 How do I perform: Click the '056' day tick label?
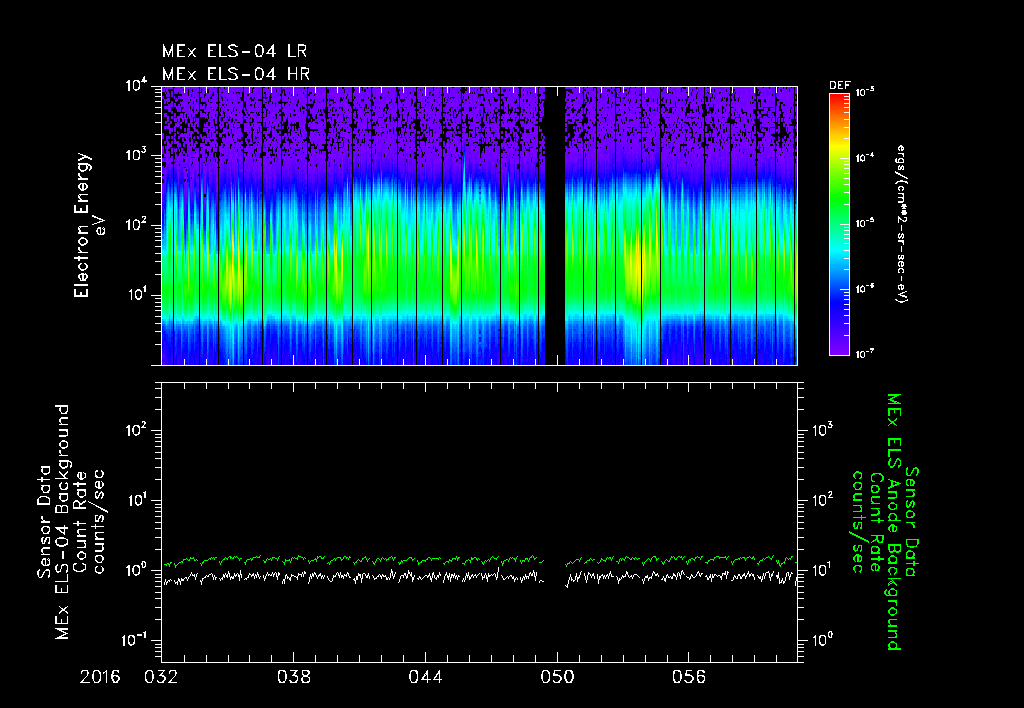tap(689, 677)
